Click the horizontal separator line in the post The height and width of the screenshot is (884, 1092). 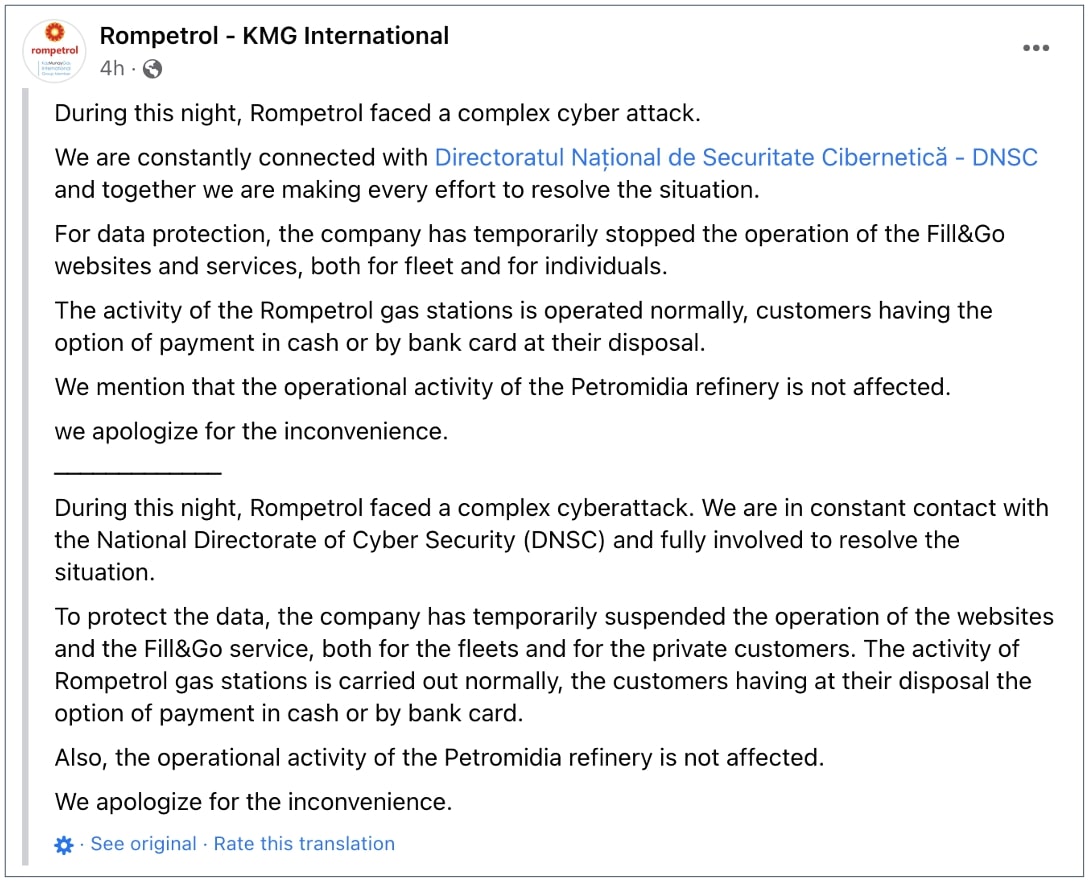[x=137, y=472]
